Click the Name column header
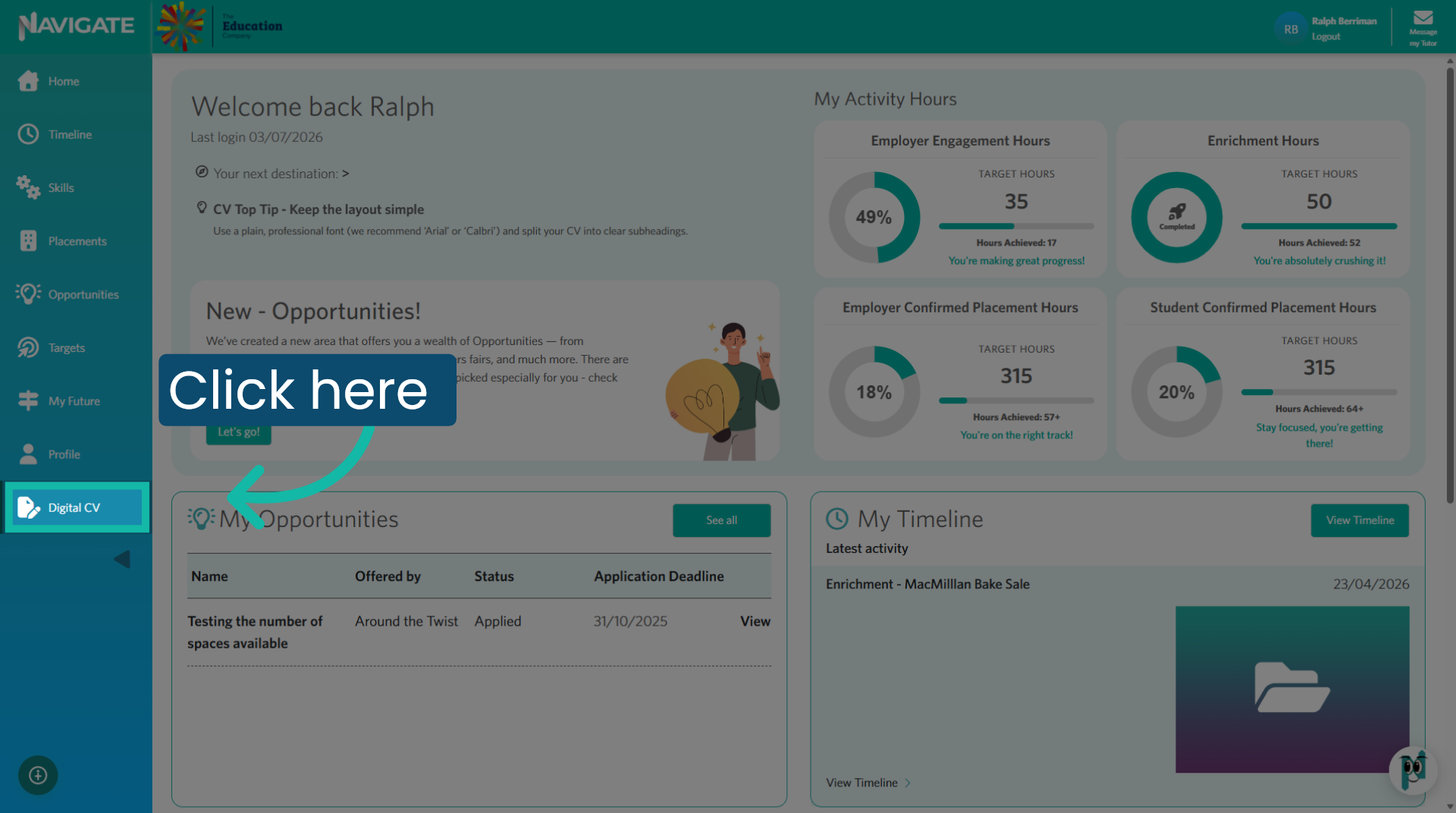1456x813 pixels. tap(209, 576)
